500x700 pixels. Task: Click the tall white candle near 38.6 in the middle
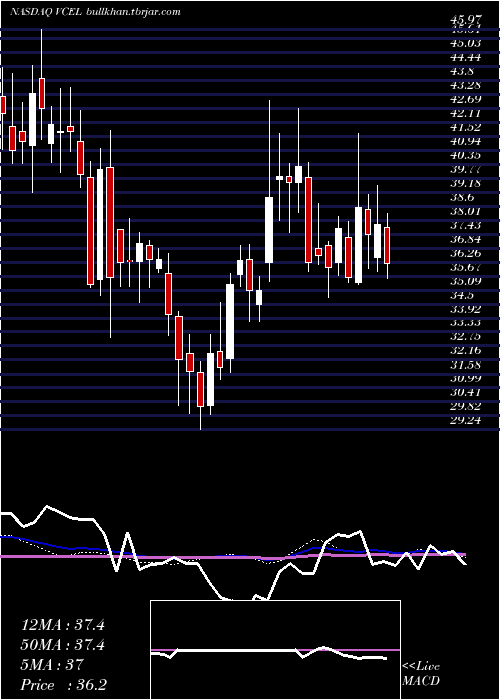tap(269, 230)
